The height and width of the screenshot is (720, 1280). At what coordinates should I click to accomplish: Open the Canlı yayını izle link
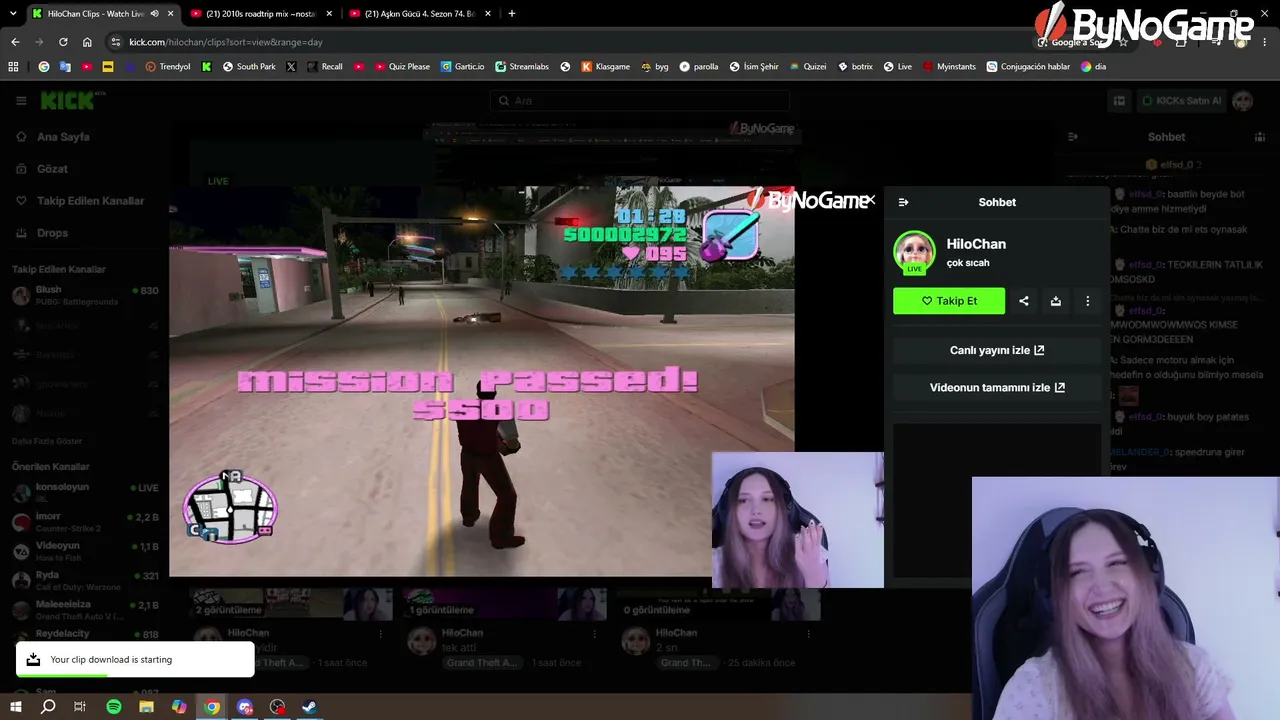tap(997, 350)
